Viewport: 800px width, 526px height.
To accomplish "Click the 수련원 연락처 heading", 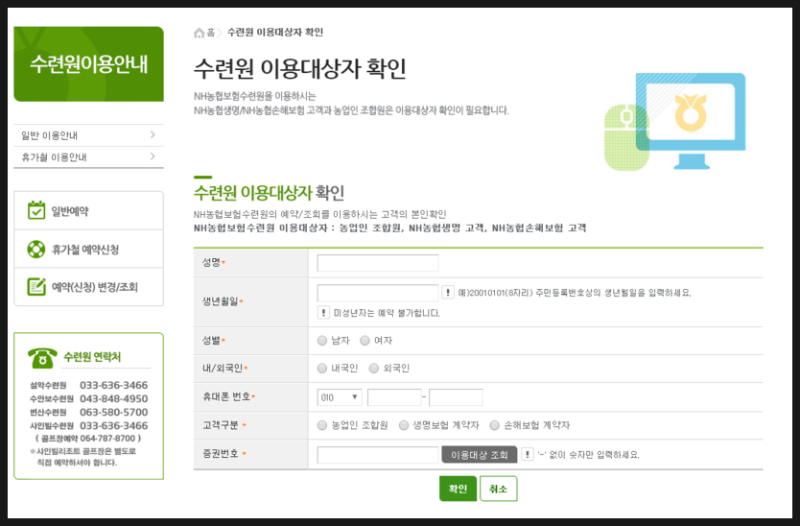I will [x=92, y=357].
